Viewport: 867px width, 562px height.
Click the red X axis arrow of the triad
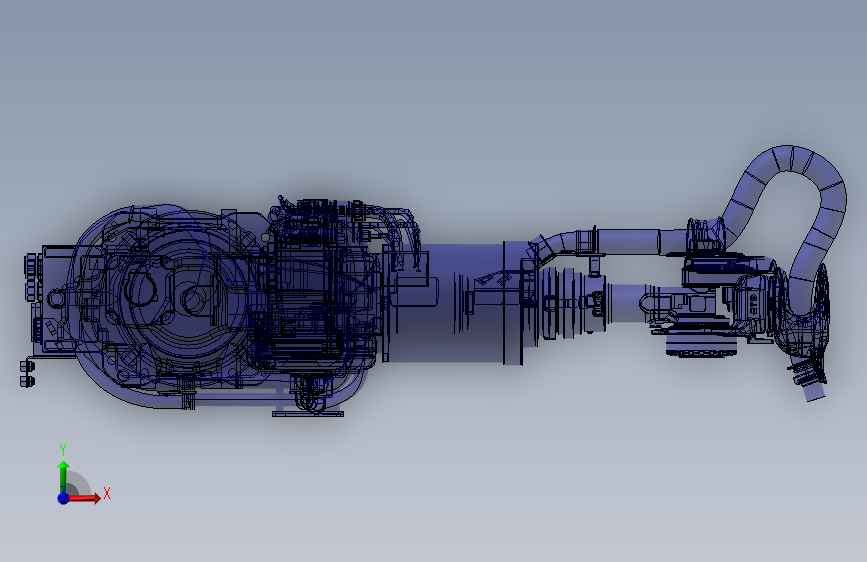click(85, 498)
